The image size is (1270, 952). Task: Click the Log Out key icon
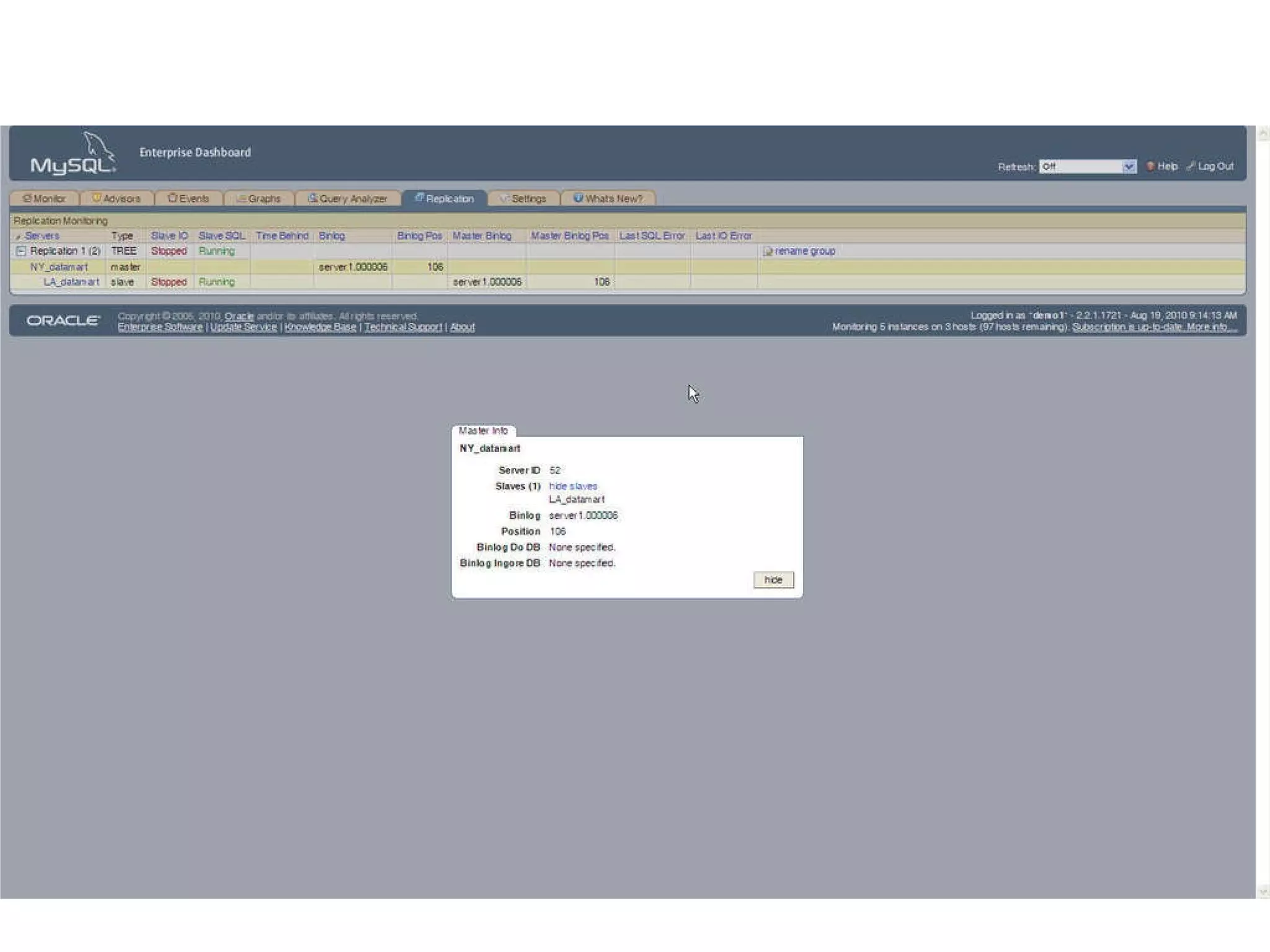pos(1190,166)
